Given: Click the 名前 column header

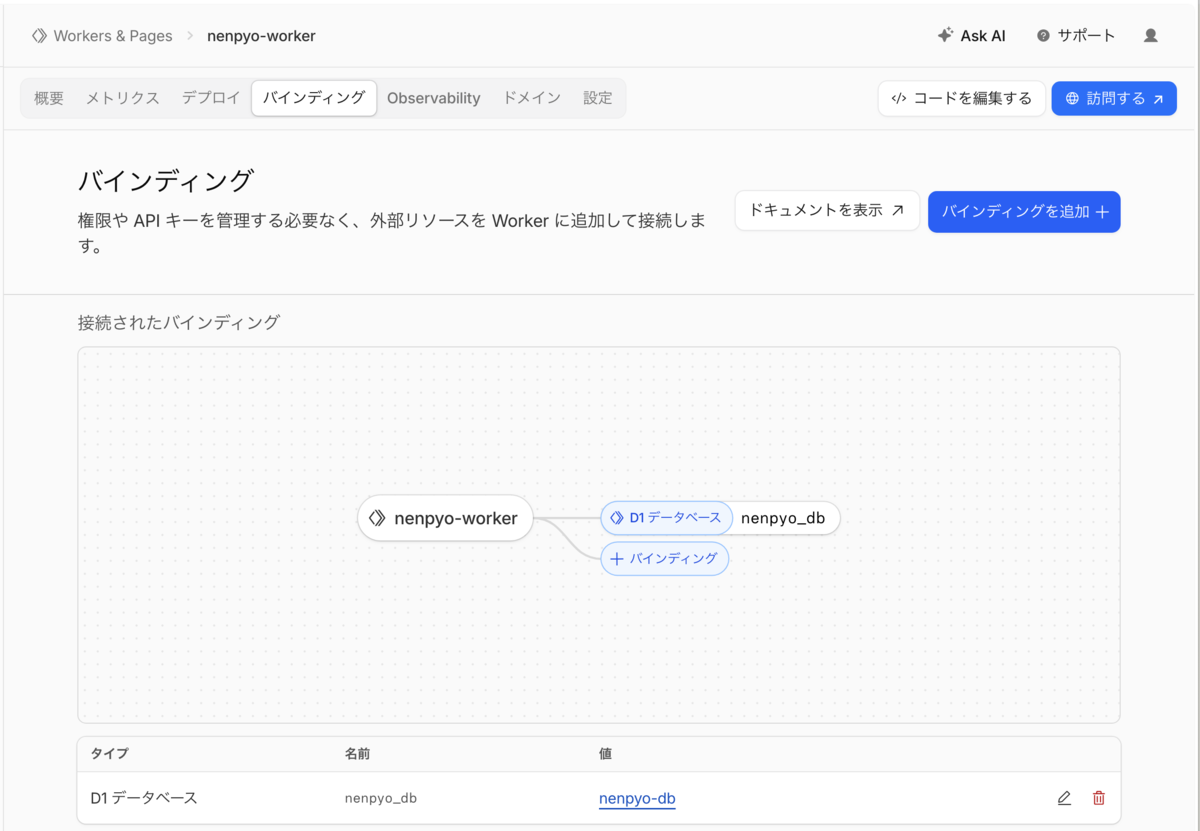Looking at the screenshot, I should tap(358, 753).
